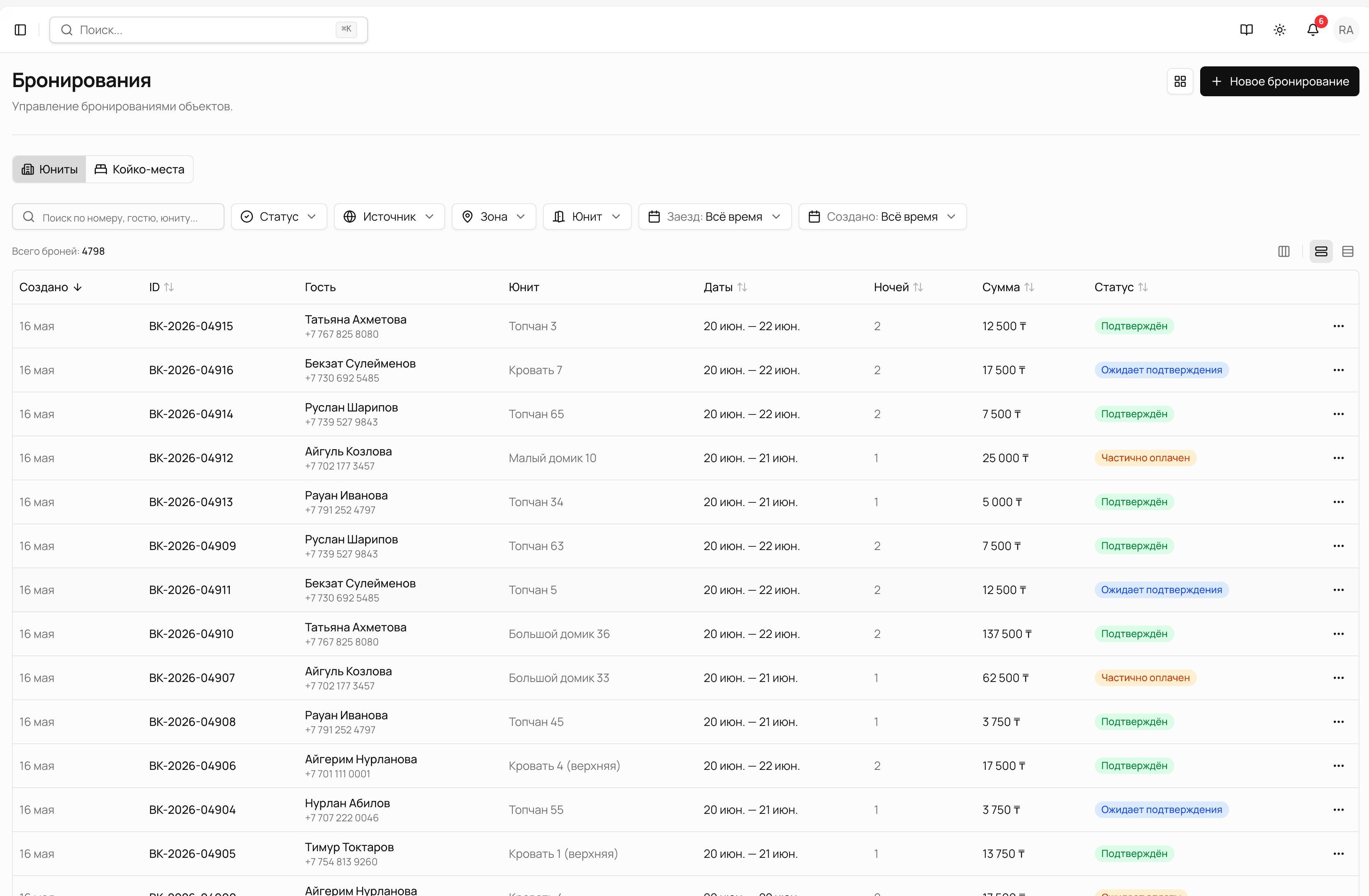Open RA user avatar menu
The width and height of the screenshot is (1369, 896).
coord(1346,30)
